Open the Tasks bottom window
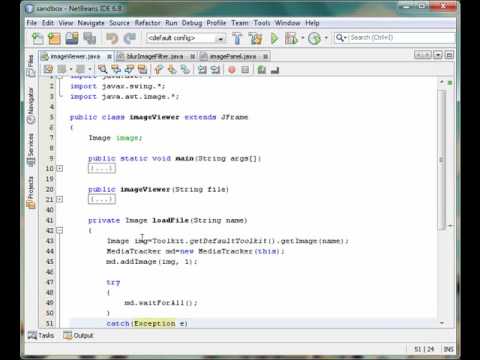This screenshot has height=360, width=480. 41,335
